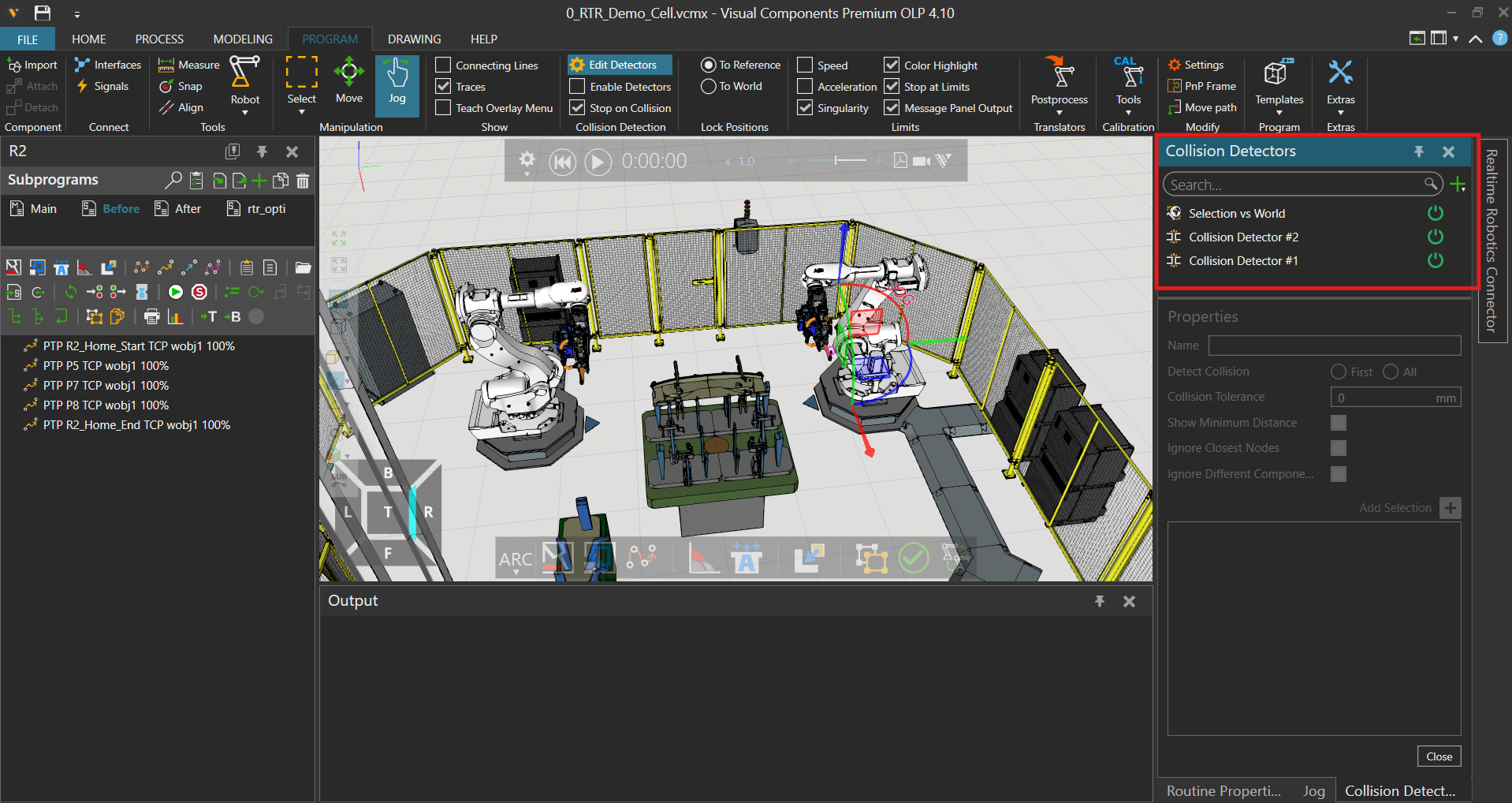
Task: Expand the Postprocess dropdown
Action: pyautogui.click(x=1059, y=112)
